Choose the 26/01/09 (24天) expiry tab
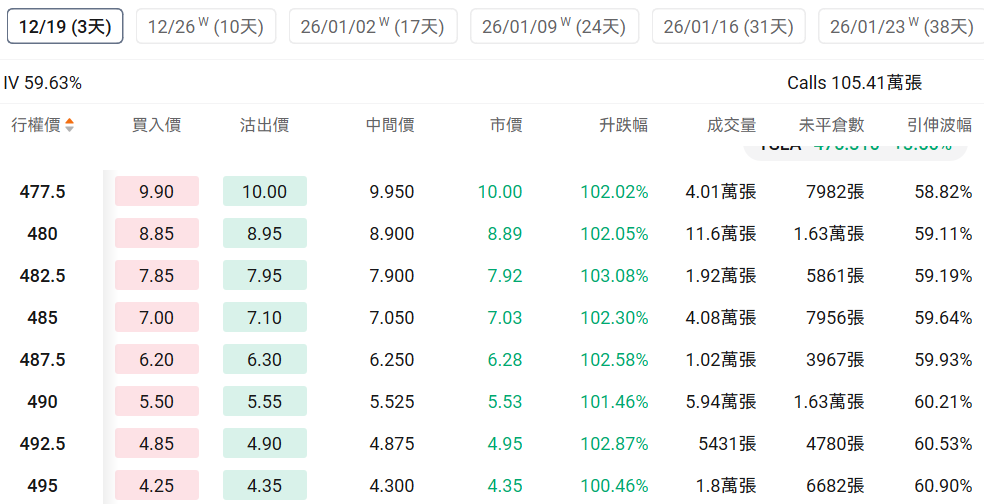 (x=554, y=27)
